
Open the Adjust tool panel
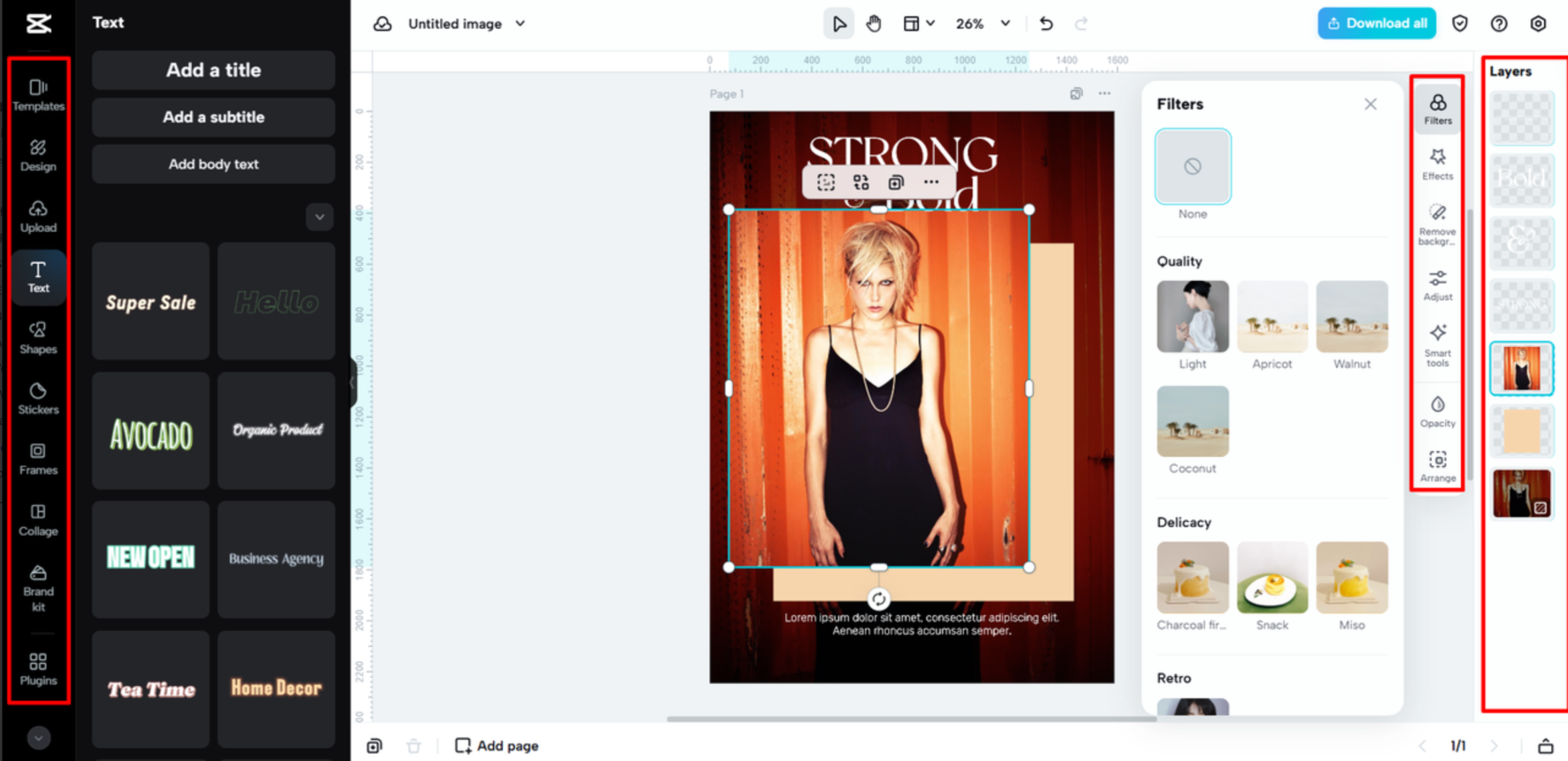[x=1437, y=285]
